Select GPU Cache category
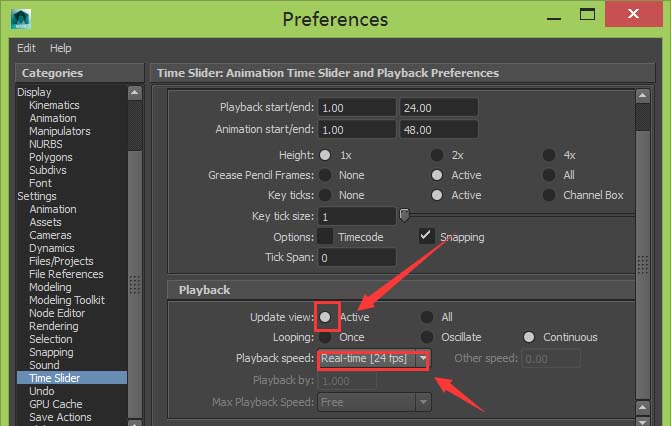The height and width of the screenshot is (426, 671). pyautogui.click(x=56, y=404)
